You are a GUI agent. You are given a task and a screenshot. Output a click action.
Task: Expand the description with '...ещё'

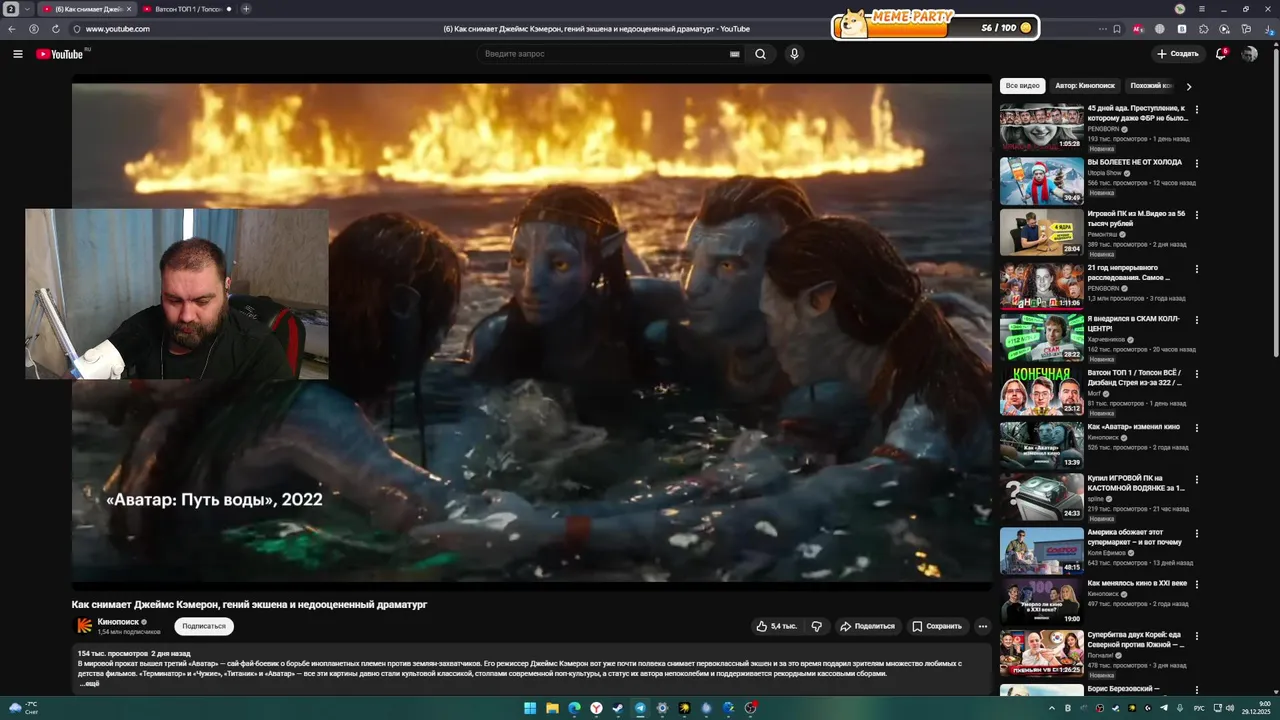(x=89, y=684)
